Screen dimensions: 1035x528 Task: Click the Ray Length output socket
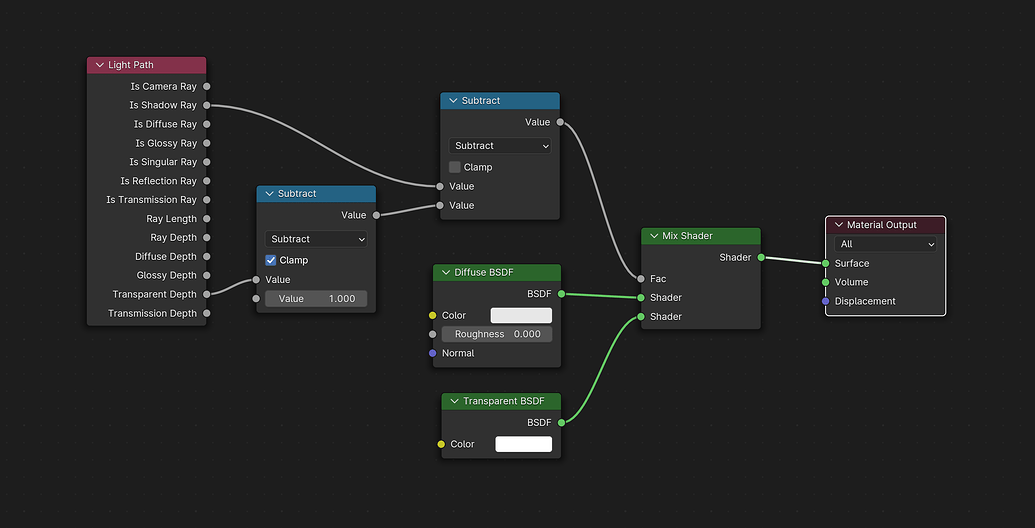pyautogui.click(x=207, y=218)
